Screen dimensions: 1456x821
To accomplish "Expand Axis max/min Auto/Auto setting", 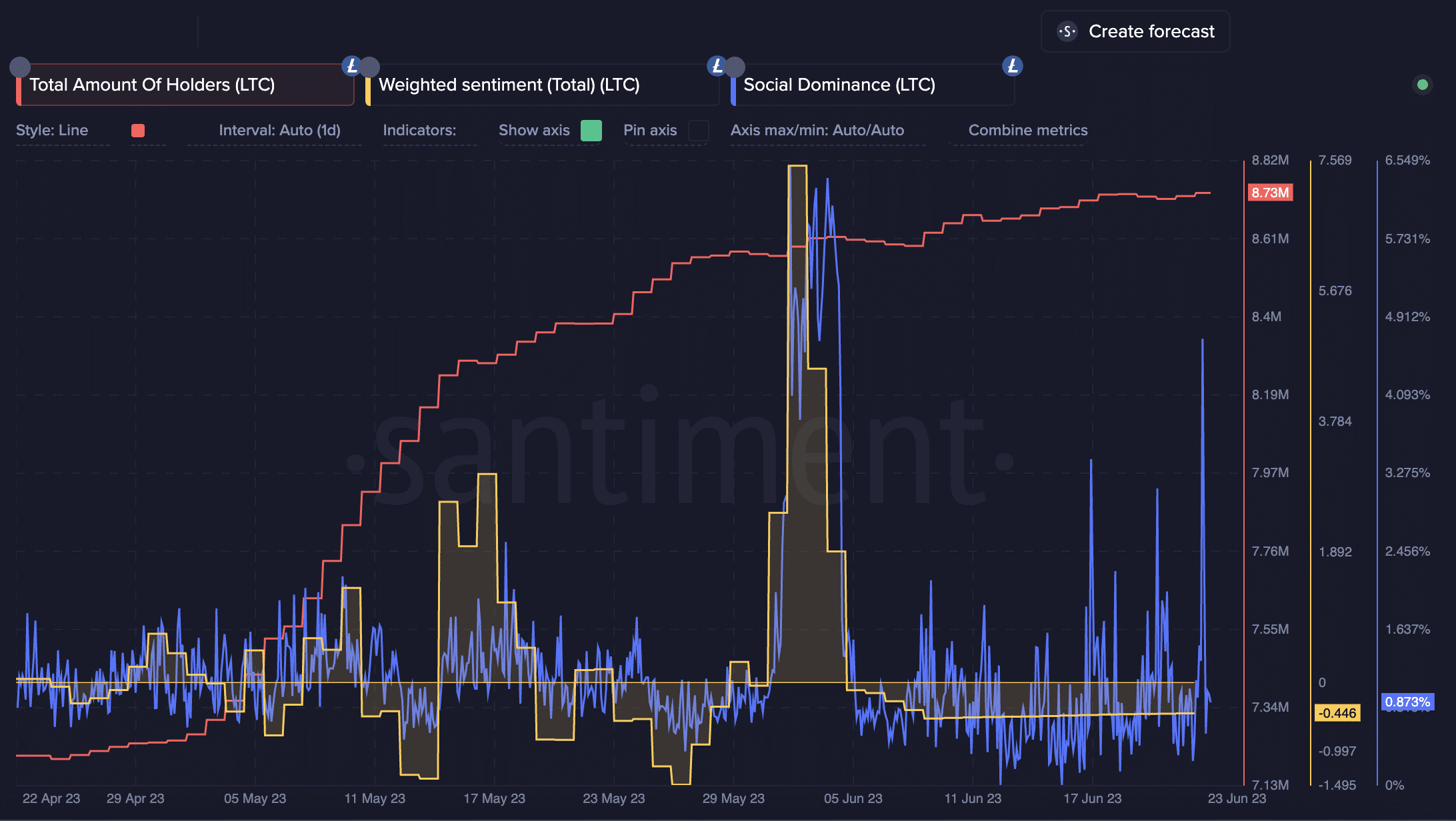I will pos(817,131).
